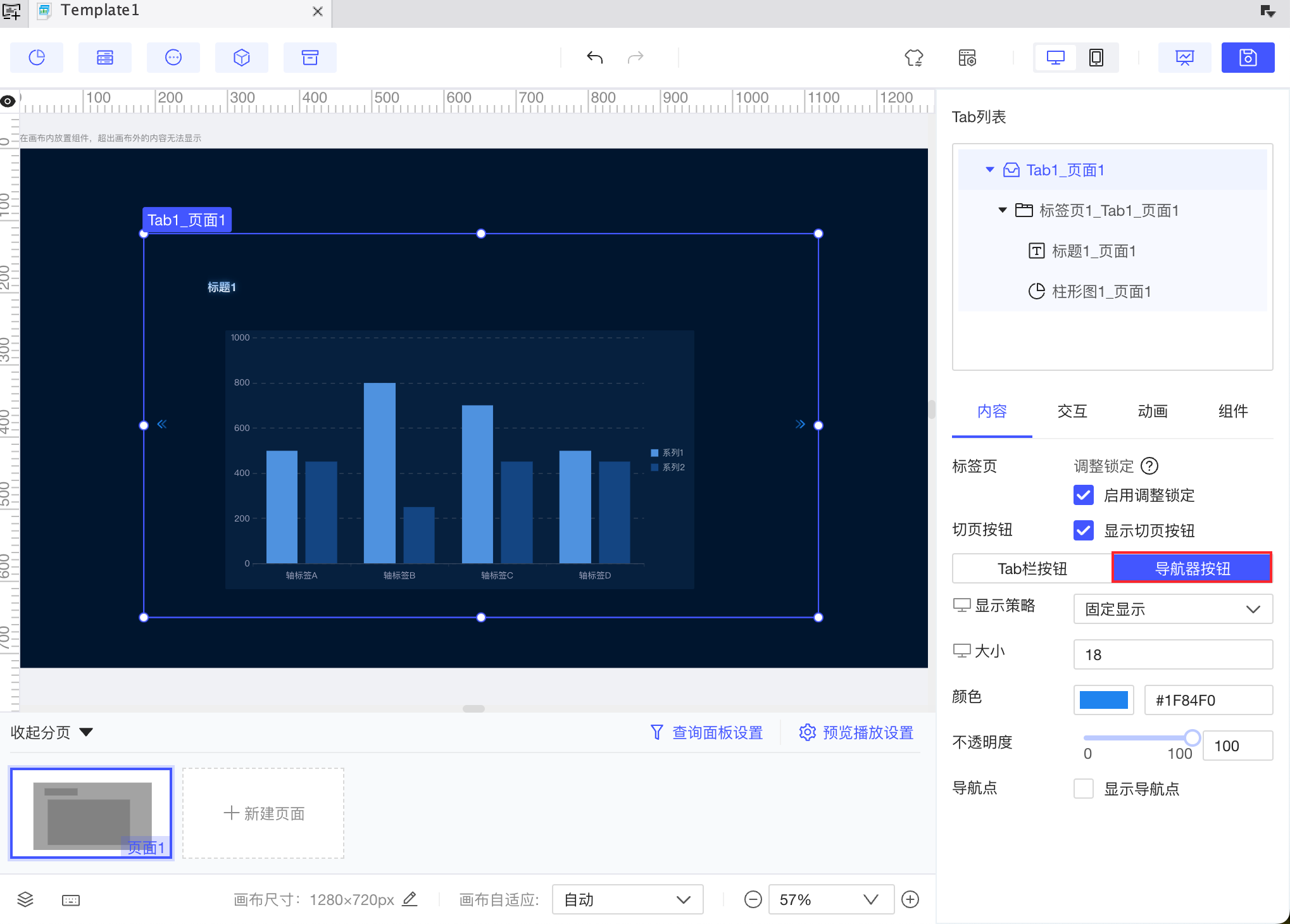1290x924 pixels.
Task: Click the left navigator arrow on canvas
Action: (x=162, y=424)
